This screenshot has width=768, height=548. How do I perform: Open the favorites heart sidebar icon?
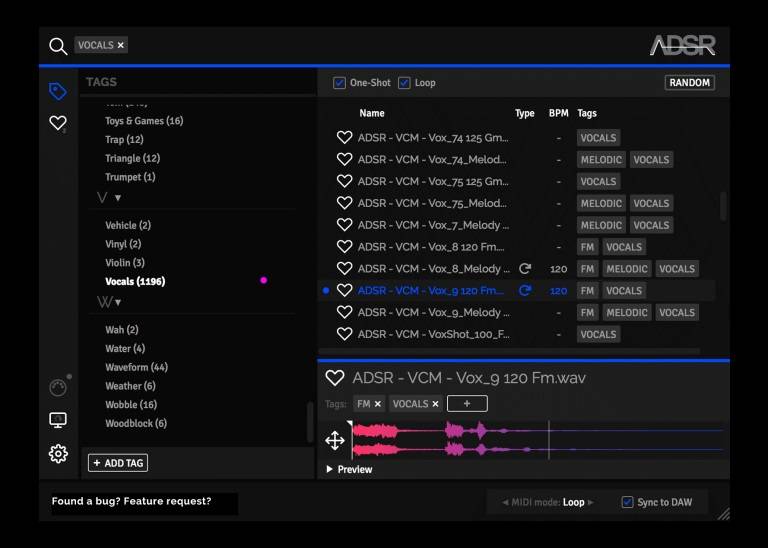[58, 123]
